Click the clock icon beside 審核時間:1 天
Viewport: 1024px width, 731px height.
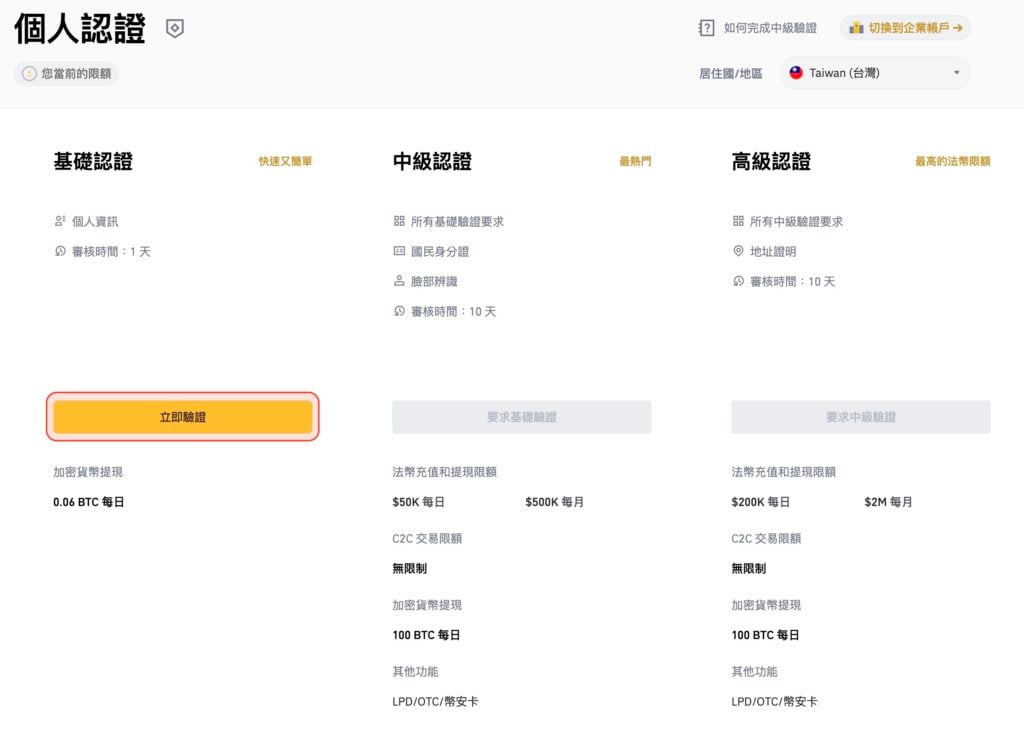[x=60, y=251]
